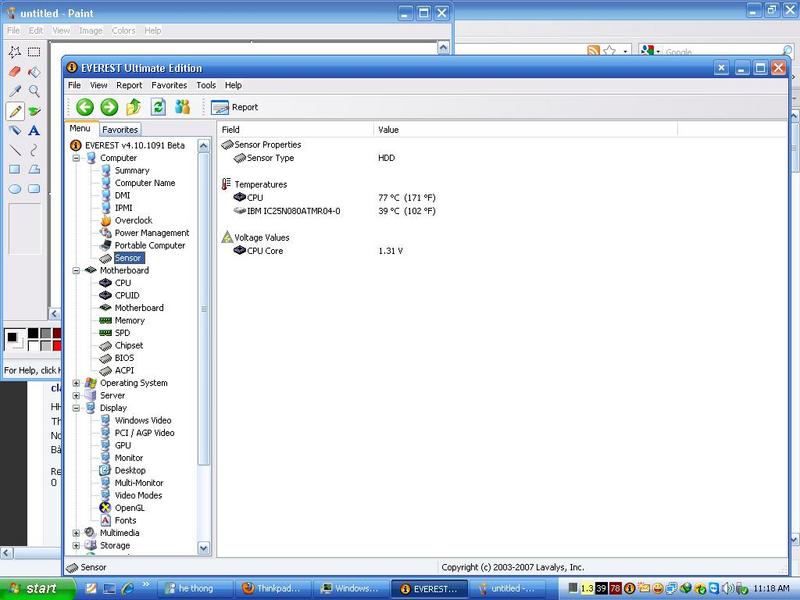The image size is (800, 600).
Task: Select the Eraser tool in Paint
Action: click(x=15, y=72)
